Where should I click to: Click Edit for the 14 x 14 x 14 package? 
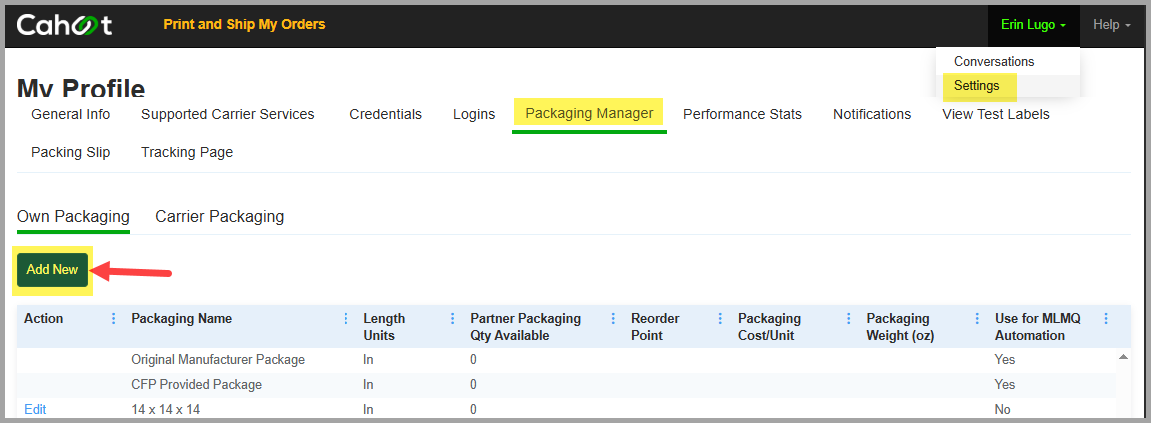pos(35,409)
